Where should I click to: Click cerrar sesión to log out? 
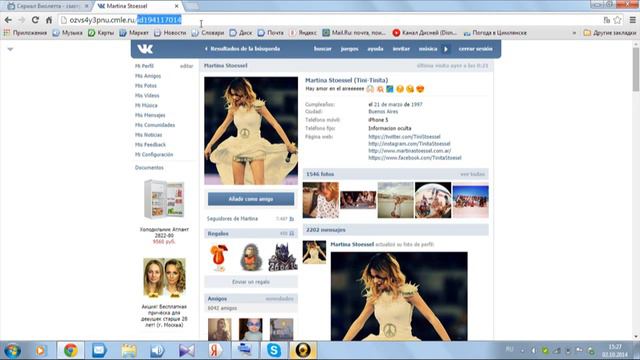pos(476,49)
